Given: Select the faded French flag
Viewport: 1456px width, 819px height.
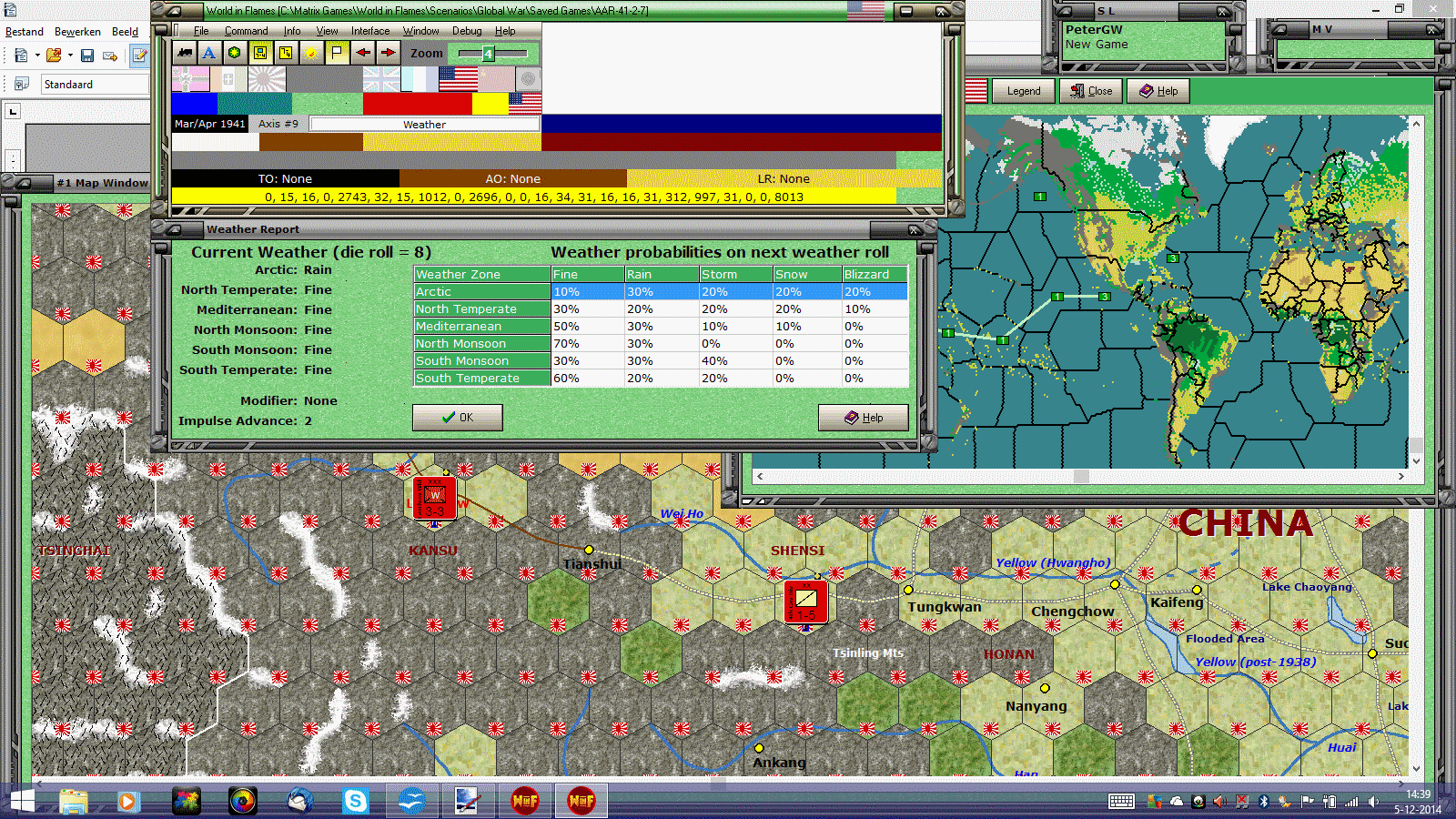Looking at the screenshot, I should pos(420,79).
